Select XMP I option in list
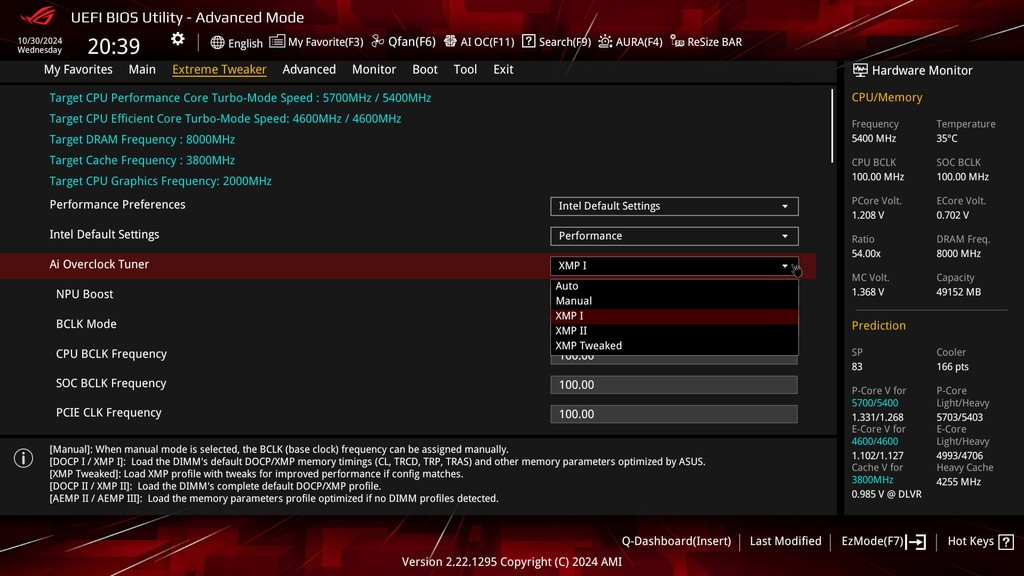 [x=674, y=316]
